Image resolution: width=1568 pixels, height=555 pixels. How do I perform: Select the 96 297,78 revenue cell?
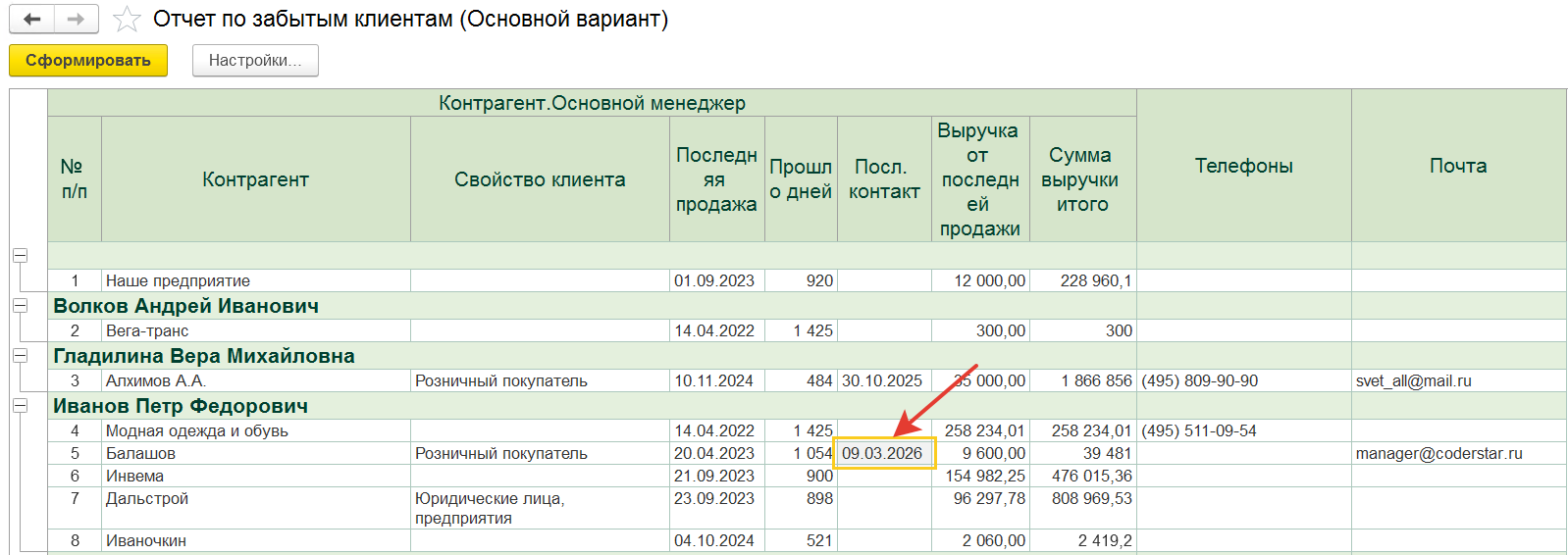click(x=980, y=508)
